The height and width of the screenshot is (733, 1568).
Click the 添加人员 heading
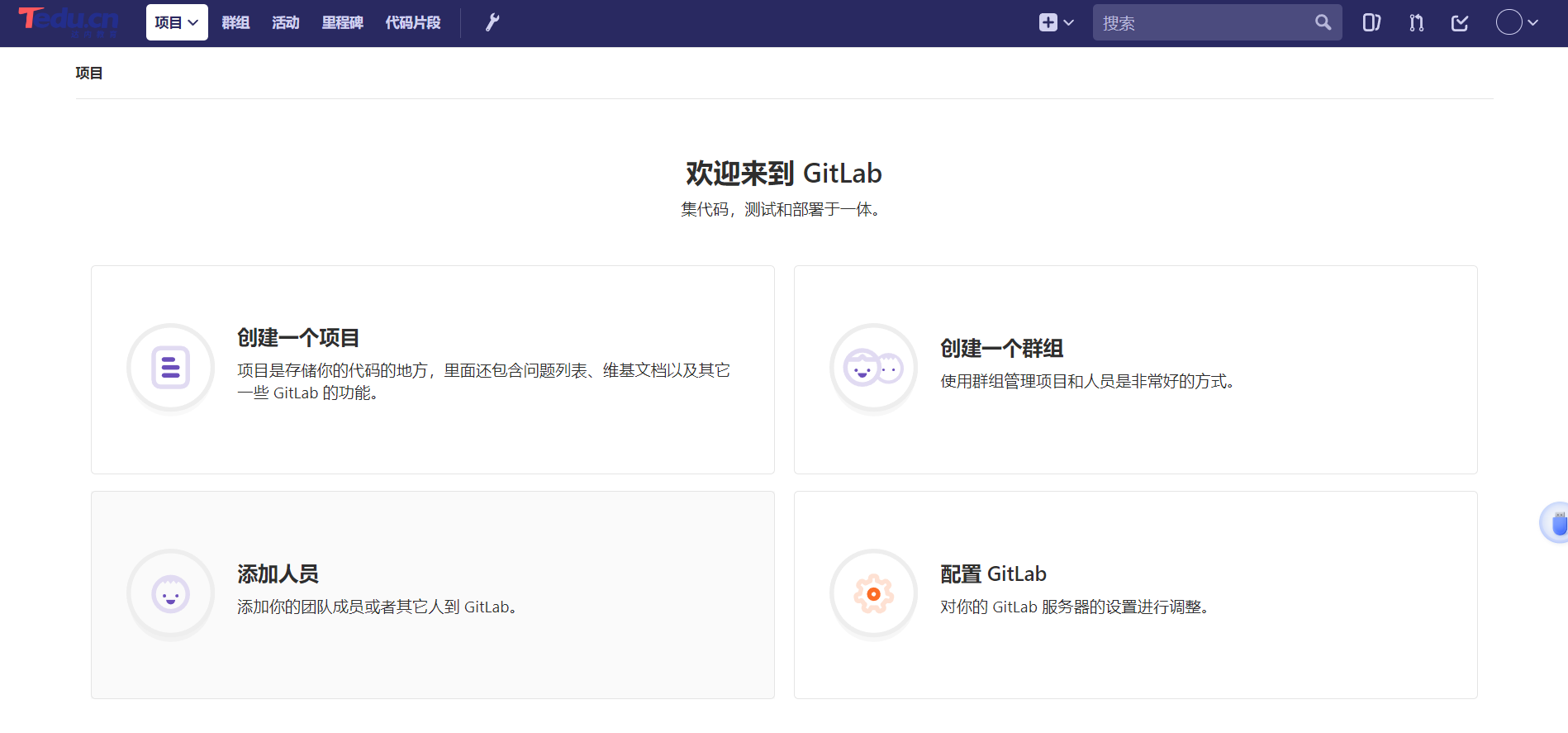point(278,574)
